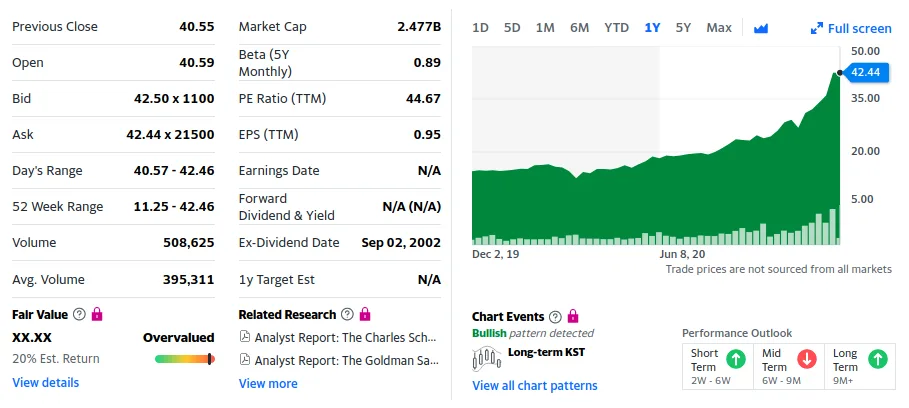Click the 20% Est. Return text
Image resolution: width=909 pixels, height=408 pixels.
tap(56, 359)
